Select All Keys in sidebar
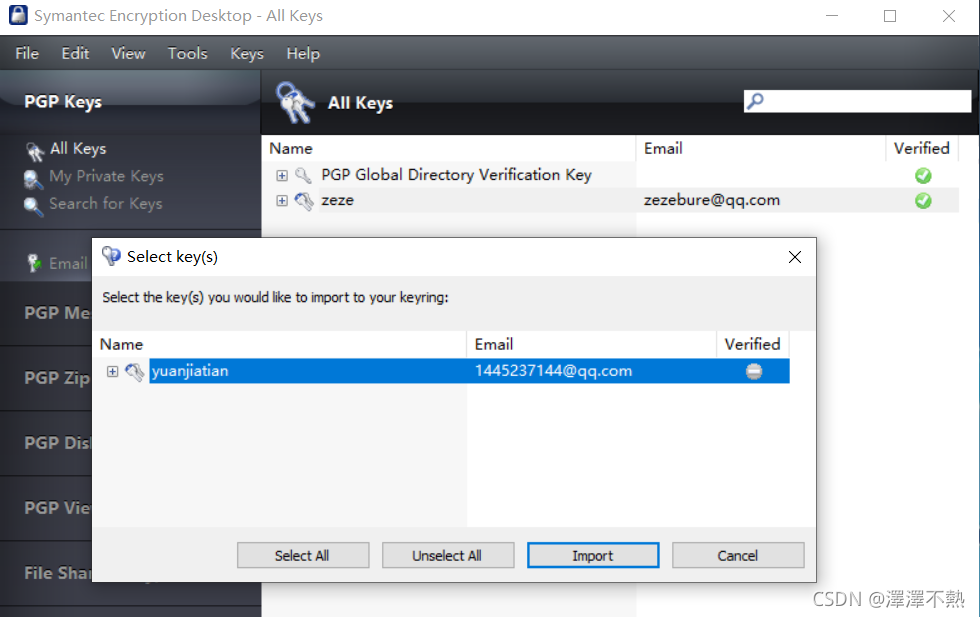The image size is (980, 617). coord(78,149)
